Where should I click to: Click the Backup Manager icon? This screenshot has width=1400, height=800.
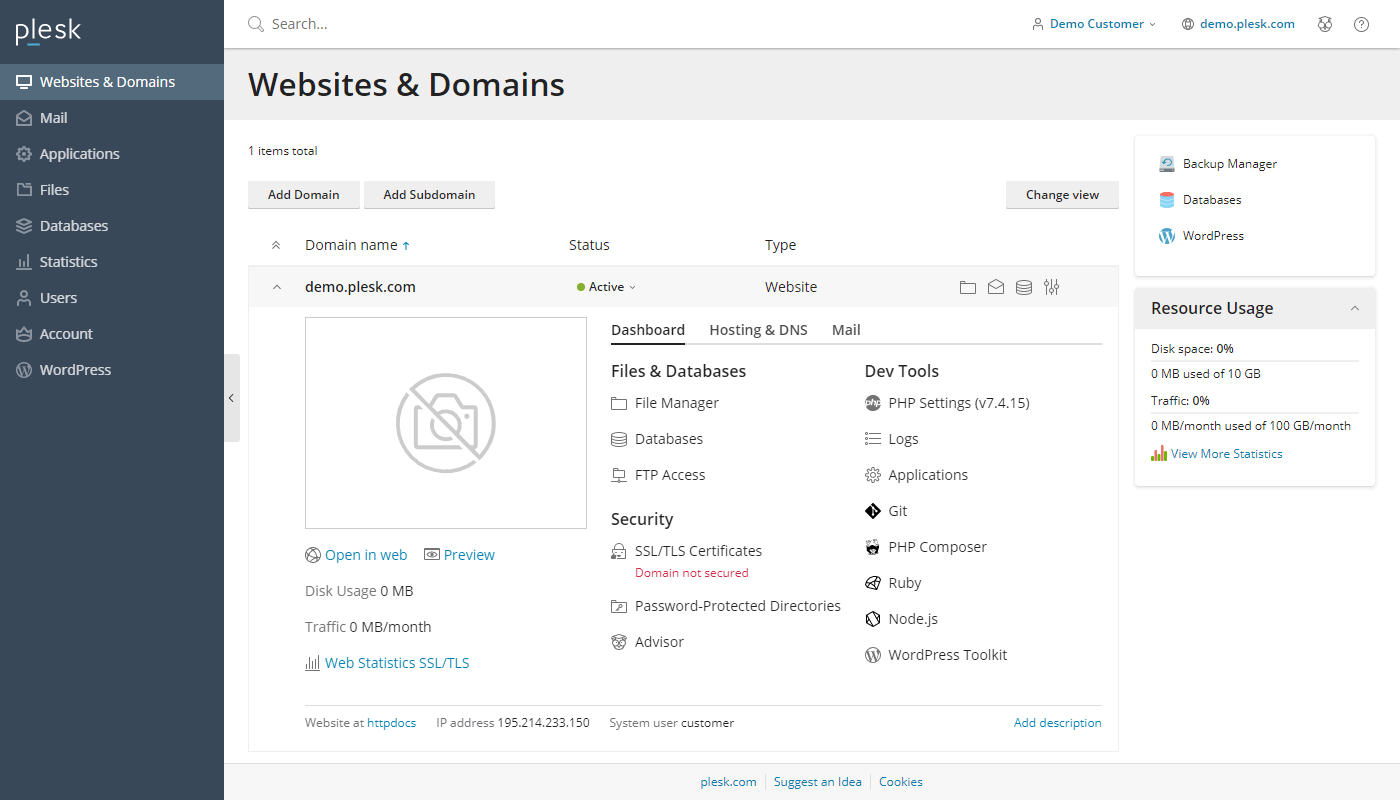(1167, 164)
